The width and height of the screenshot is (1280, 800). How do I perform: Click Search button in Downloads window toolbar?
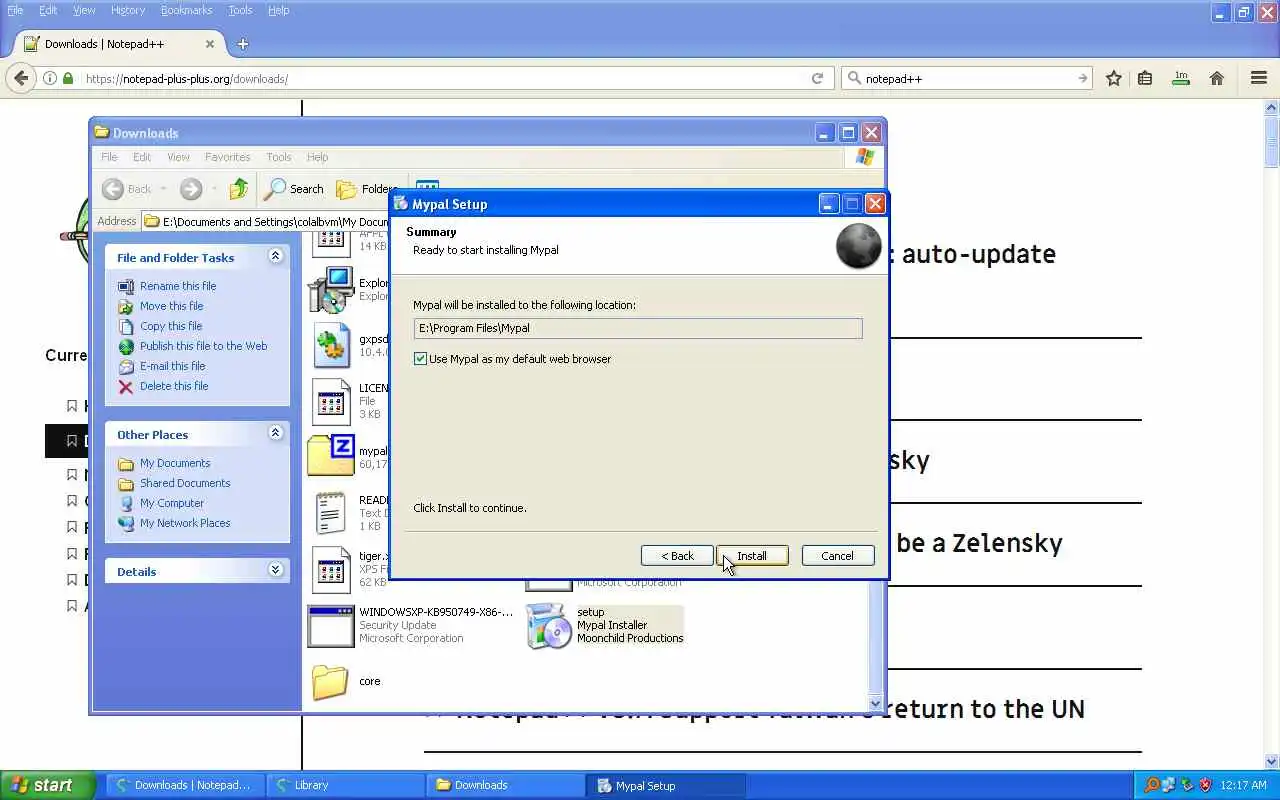pos(294,188)
